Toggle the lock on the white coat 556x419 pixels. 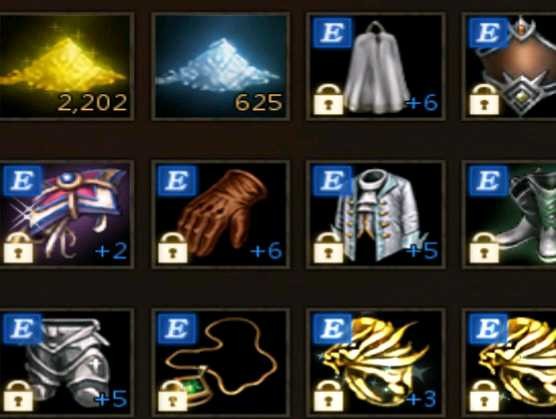[x=328, y=248]
